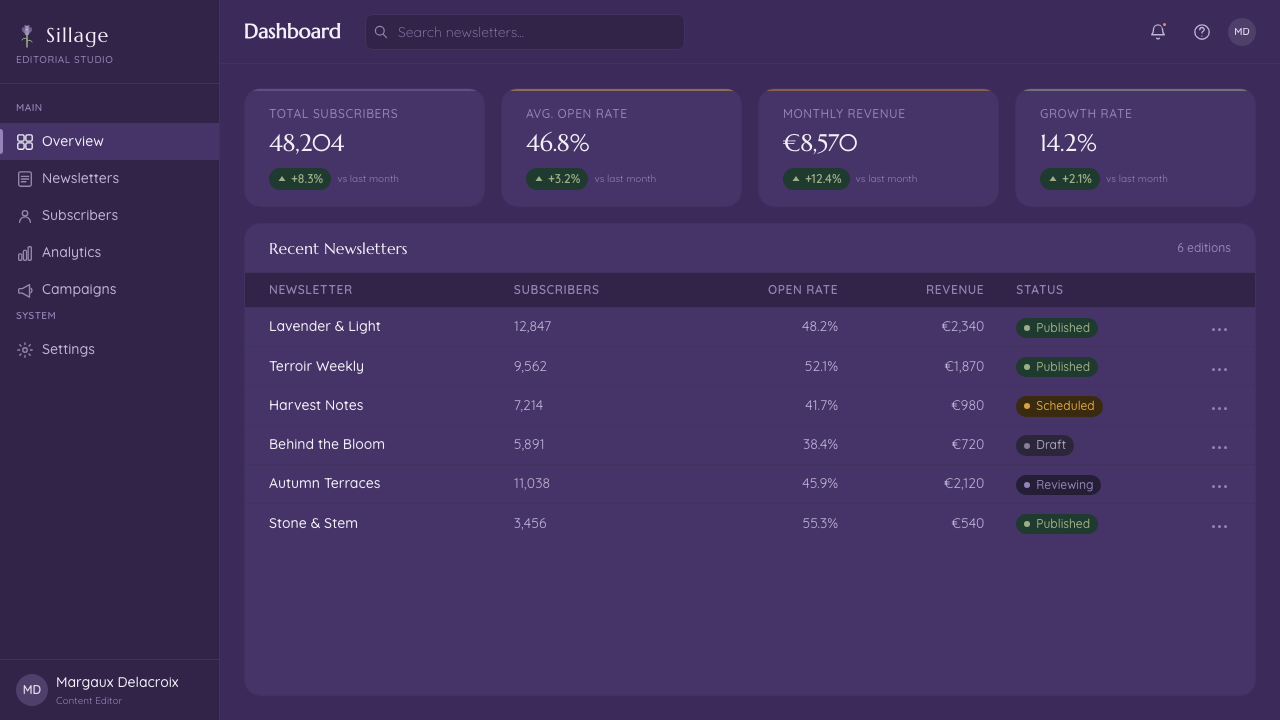This screenshot has height=720, width=1280.
Task: Click Published status of Terroir Weekly
Action: (1057, 367)
